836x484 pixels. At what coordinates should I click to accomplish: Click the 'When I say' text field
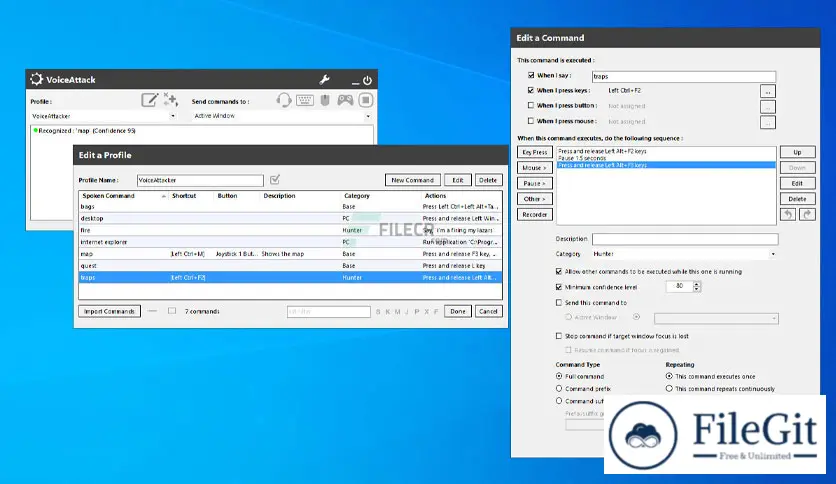tap(684, 76)
